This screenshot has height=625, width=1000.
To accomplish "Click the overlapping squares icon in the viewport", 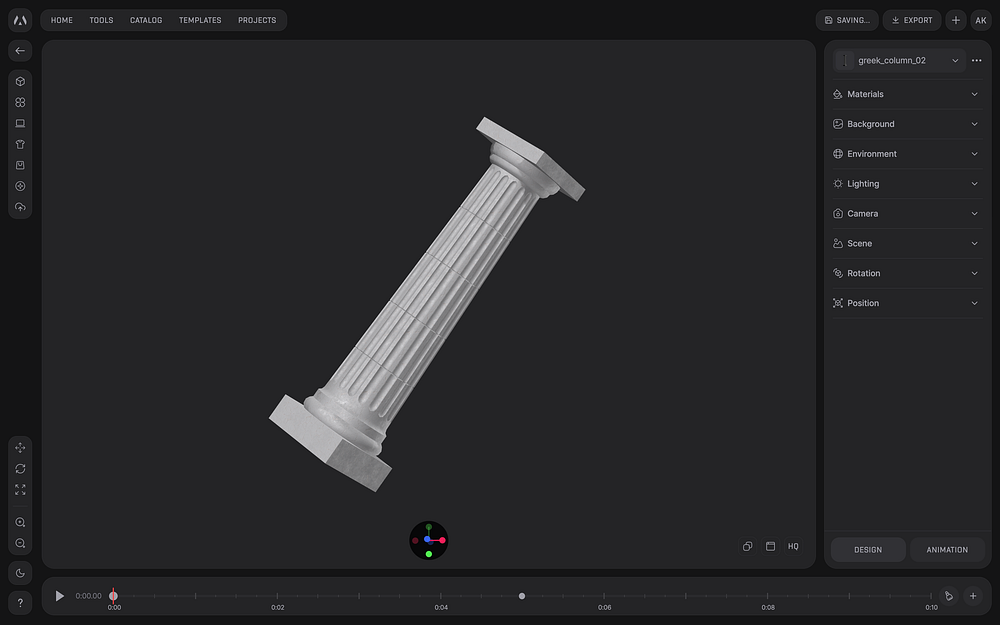I will click(747, 546).
